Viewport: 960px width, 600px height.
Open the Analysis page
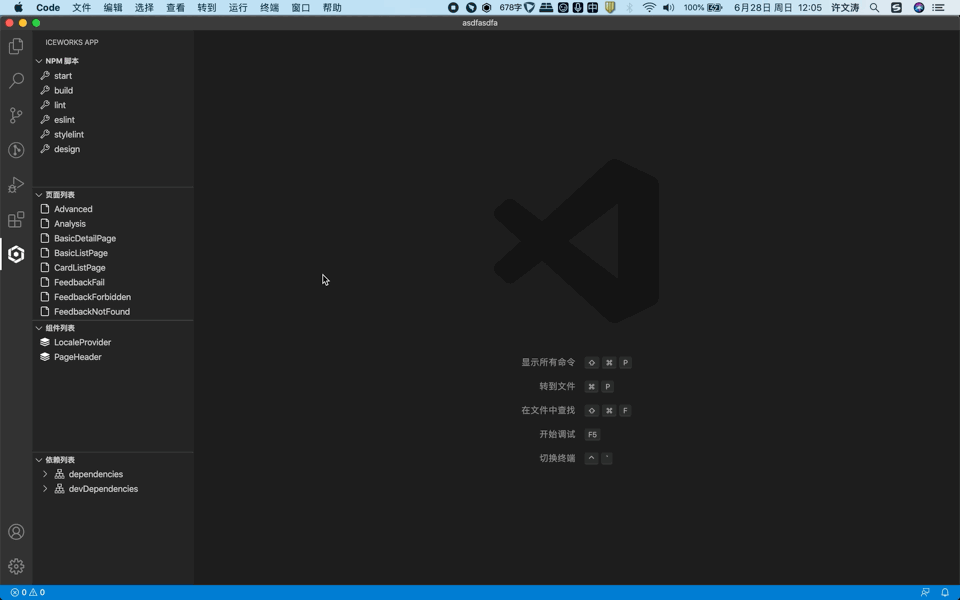point(113,224)
